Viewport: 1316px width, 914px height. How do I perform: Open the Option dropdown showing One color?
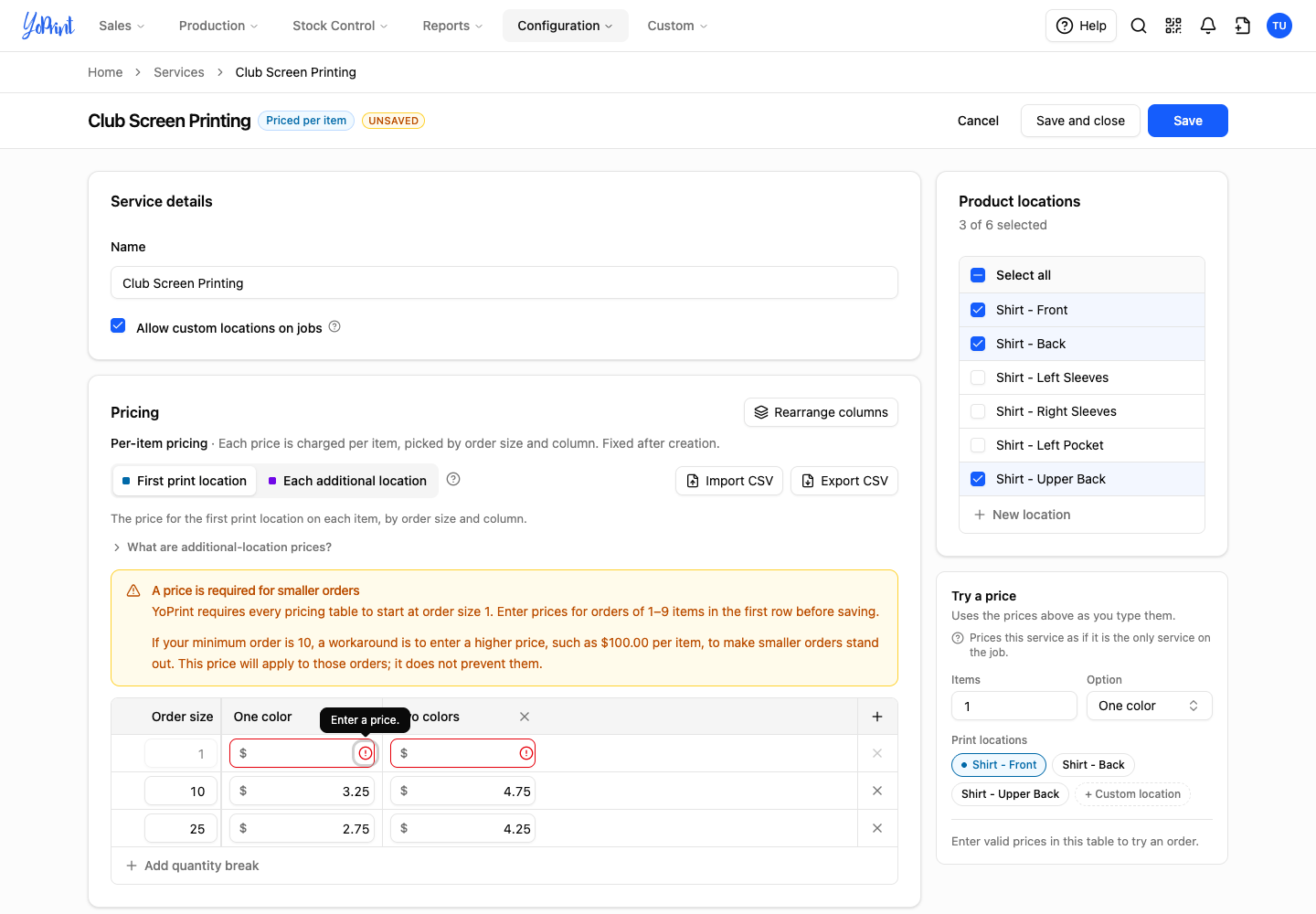(x=1150, y=706)
